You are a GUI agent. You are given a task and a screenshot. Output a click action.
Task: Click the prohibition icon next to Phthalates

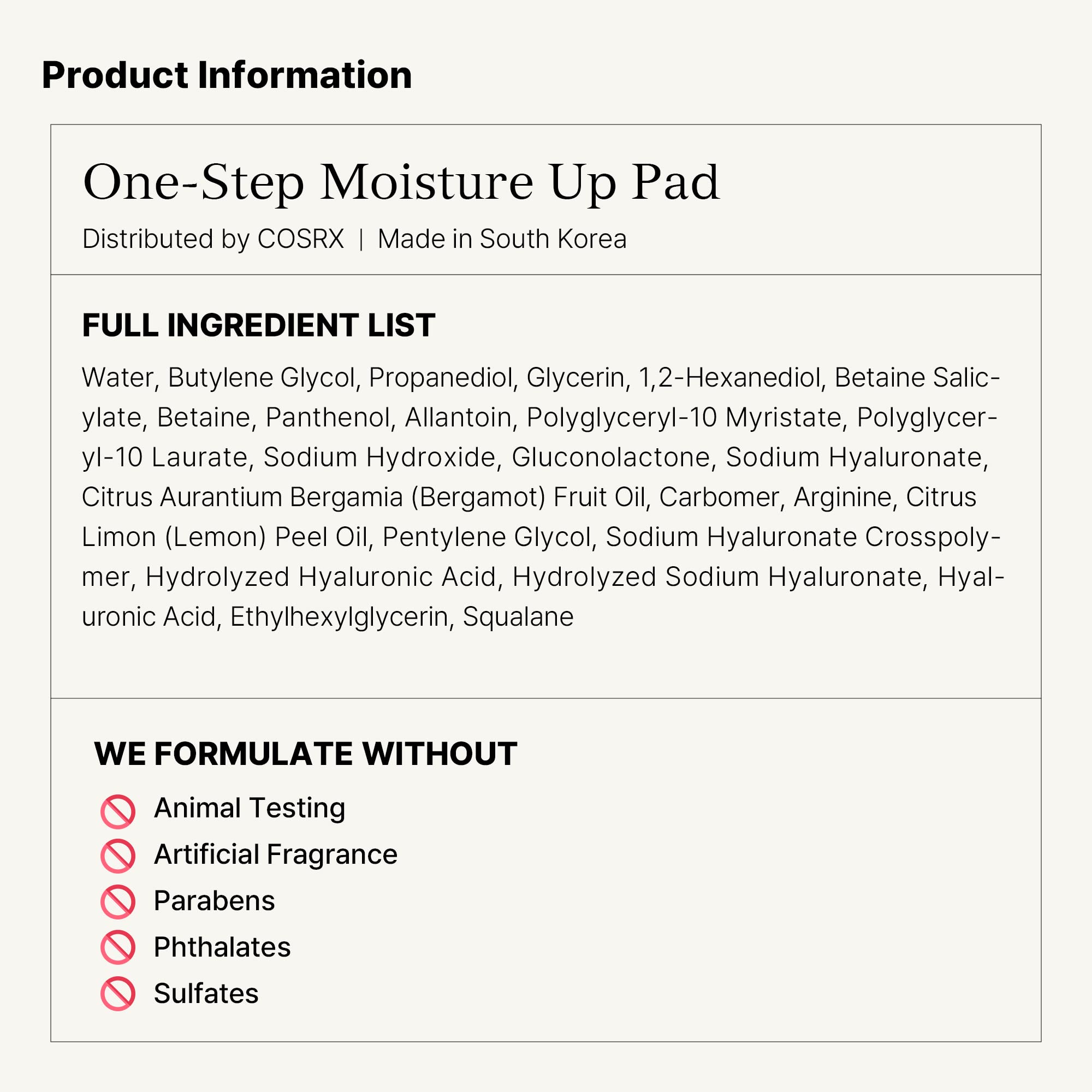(117, 947)
